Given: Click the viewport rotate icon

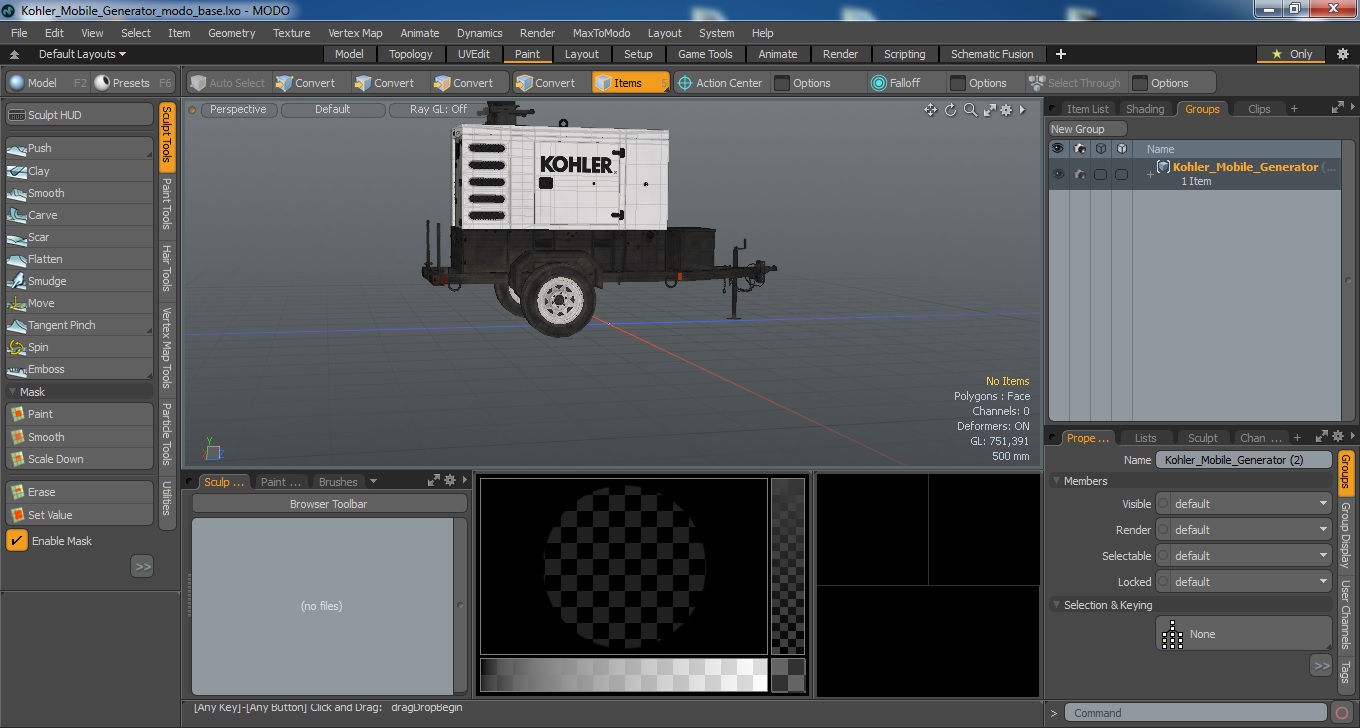Looking at the screenshot, I should click(951, 110).
